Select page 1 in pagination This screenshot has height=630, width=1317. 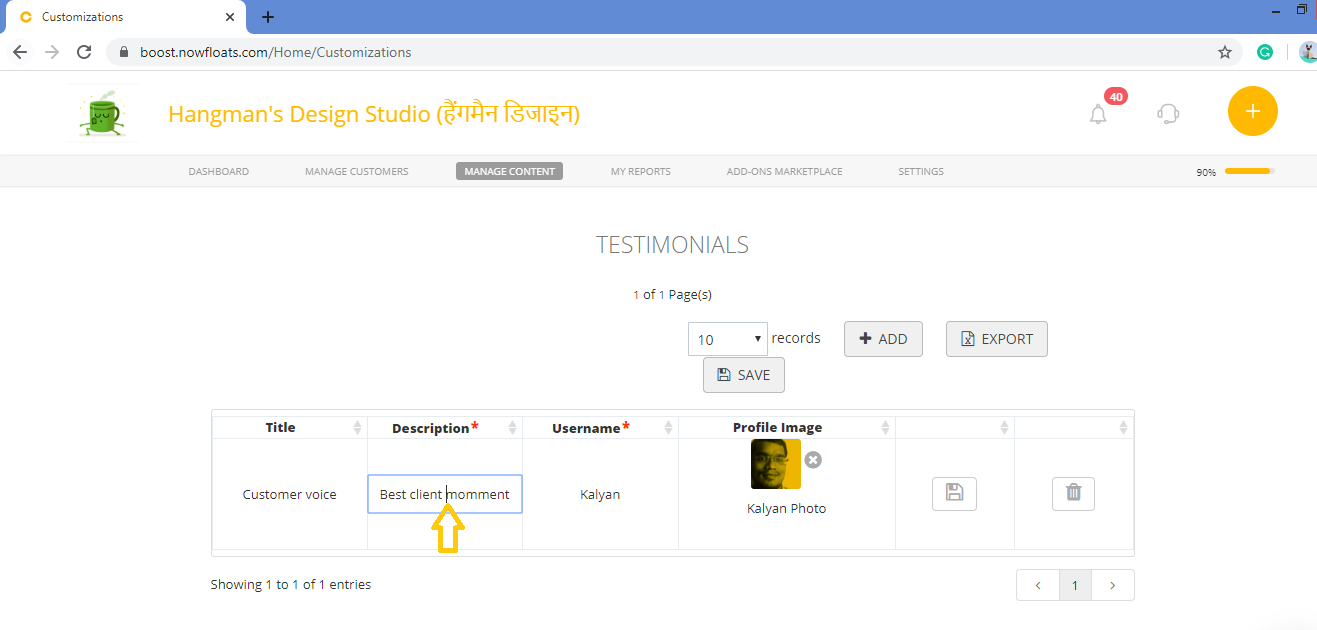(1075, 585)
